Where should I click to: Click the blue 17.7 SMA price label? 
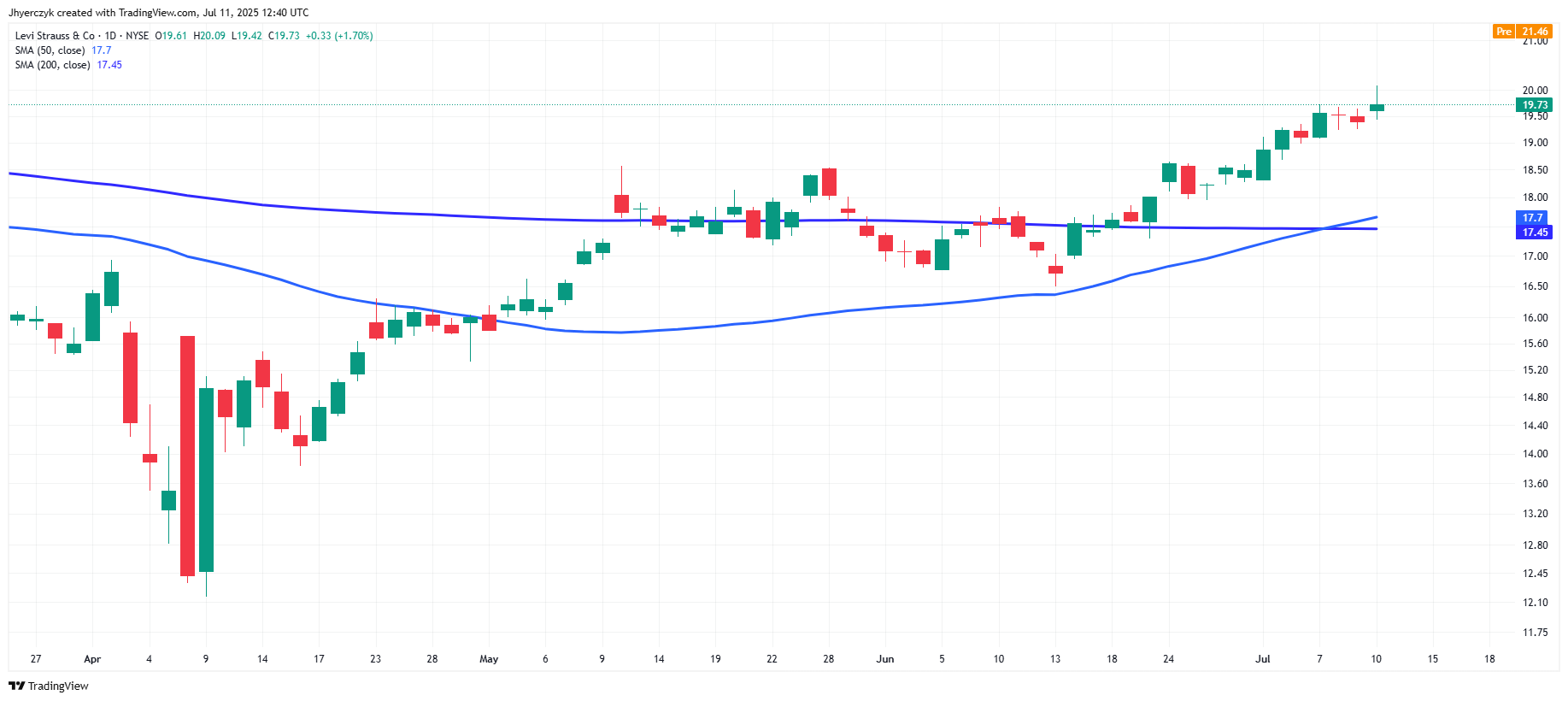[x=1532, y=218]
